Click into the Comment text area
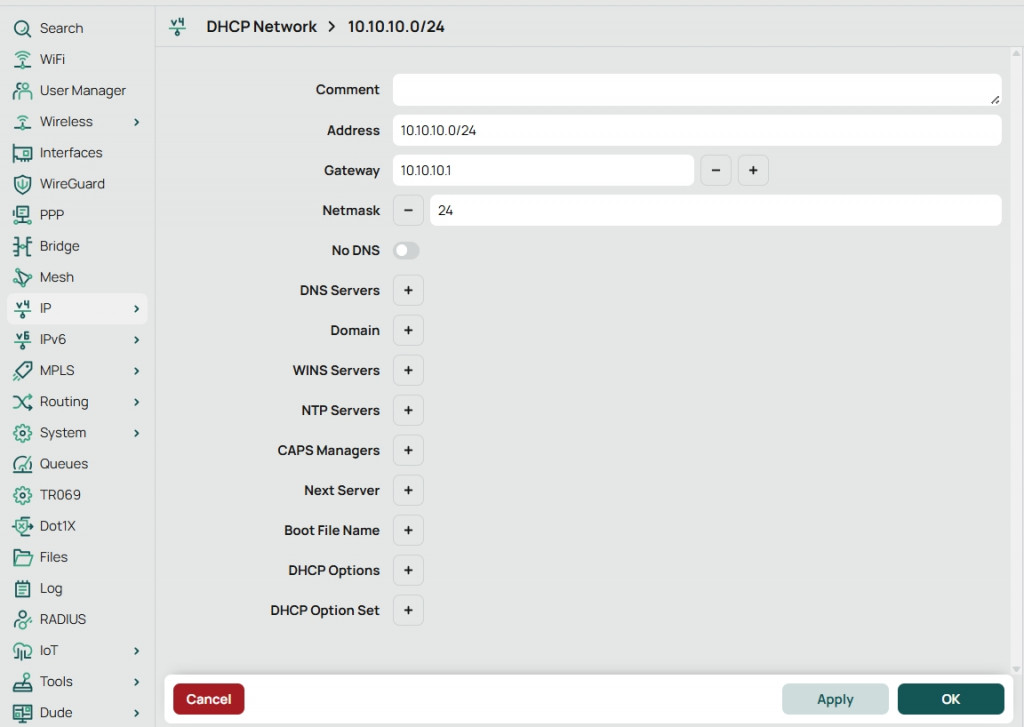Viewport: 1024px width, 727px height. [x=697, y=90]
